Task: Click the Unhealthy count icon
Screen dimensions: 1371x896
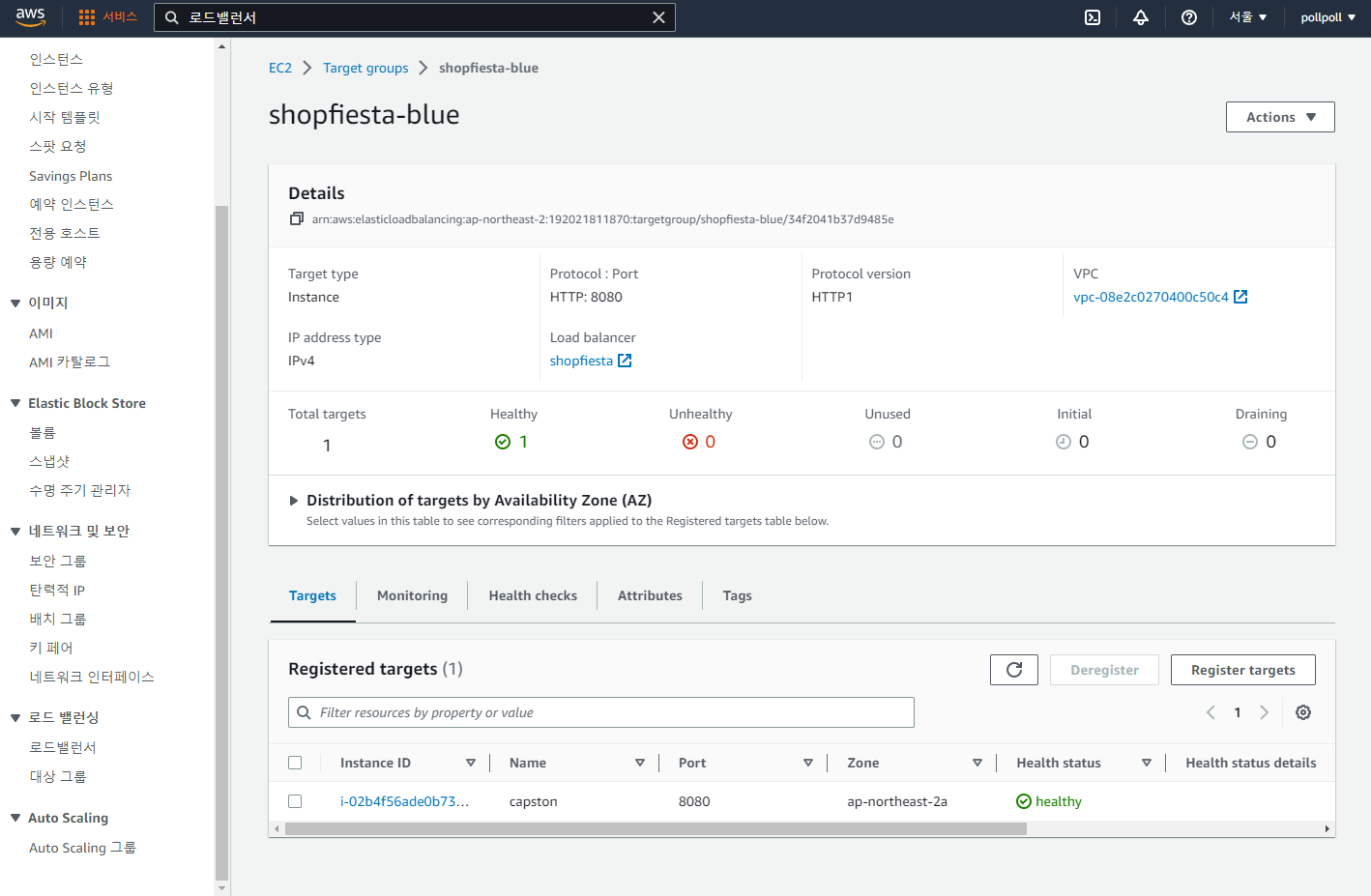Action: point(690,442)
